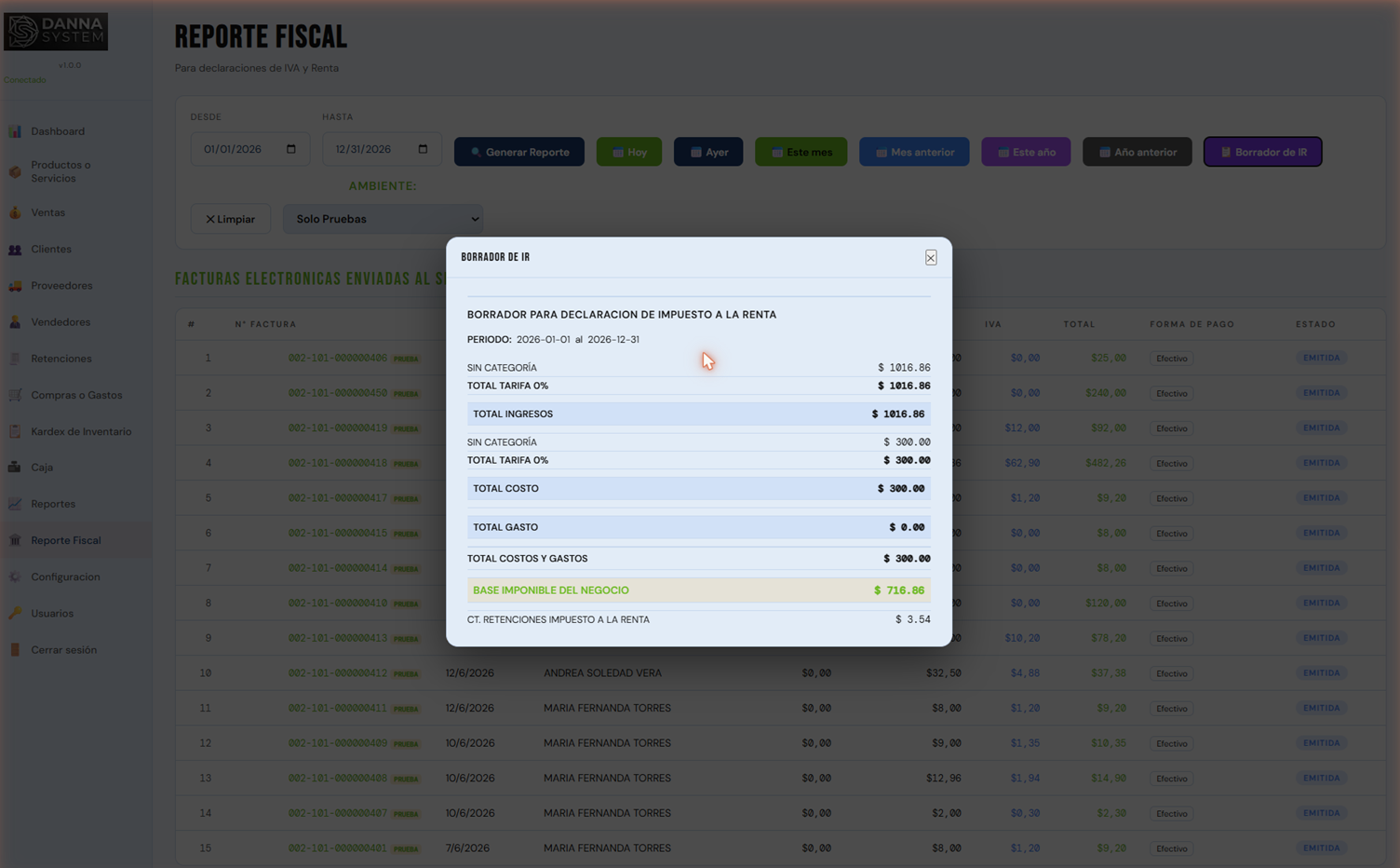The width and height of the screenshot is (1400, 868).
Task: Click the Cerrar sesión door icon
Action: pos(15,650)
